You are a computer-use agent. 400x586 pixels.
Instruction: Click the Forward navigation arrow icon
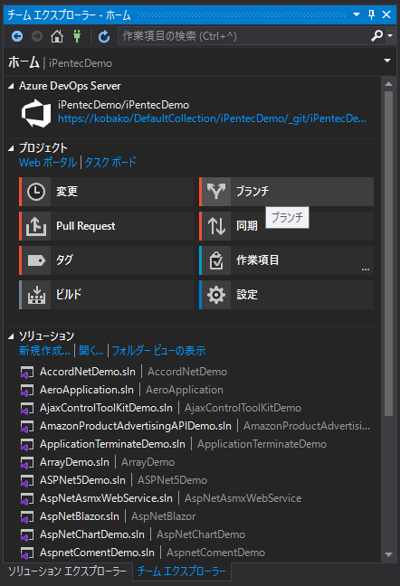tap(37, 36)
